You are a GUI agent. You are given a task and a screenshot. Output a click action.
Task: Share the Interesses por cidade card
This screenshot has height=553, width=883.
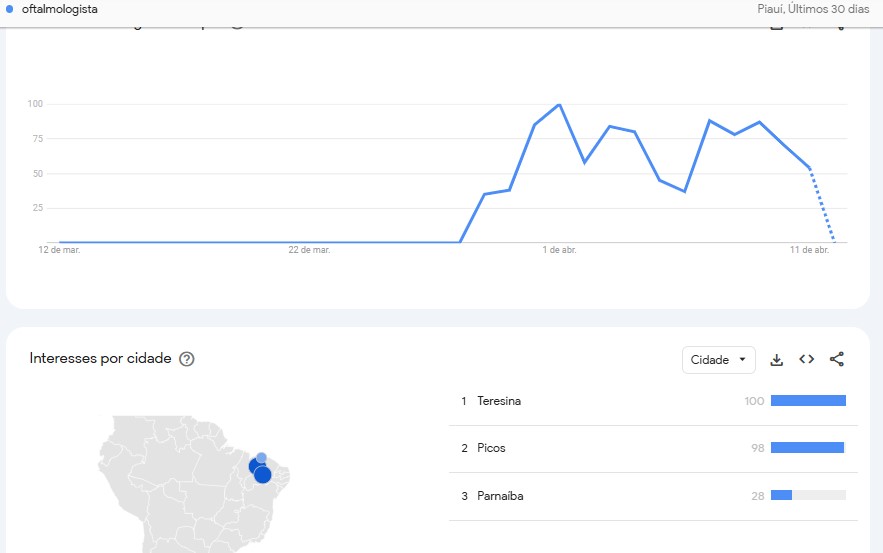(837, 359)
